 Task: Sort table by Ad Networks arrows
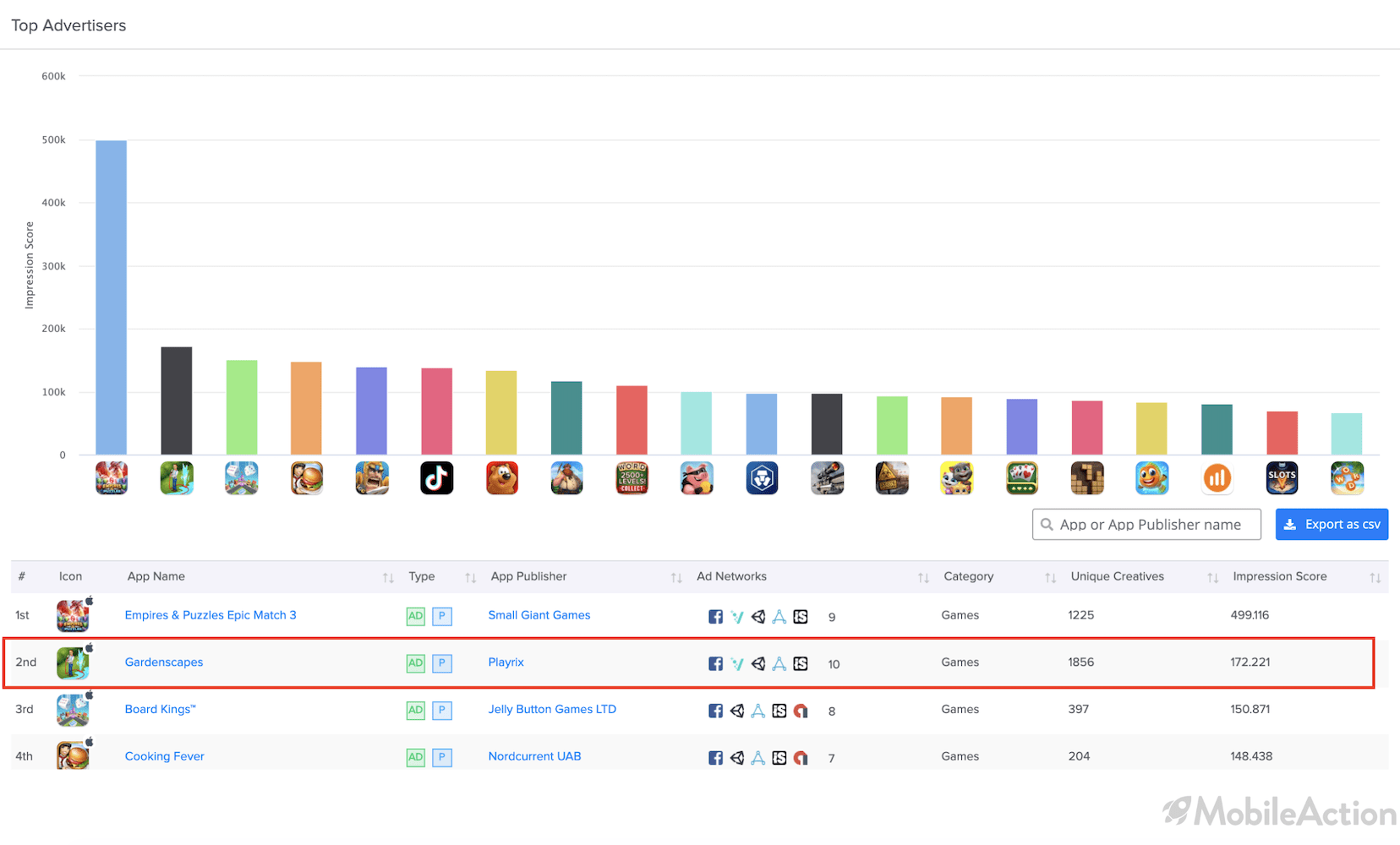[x=923, y=578]
